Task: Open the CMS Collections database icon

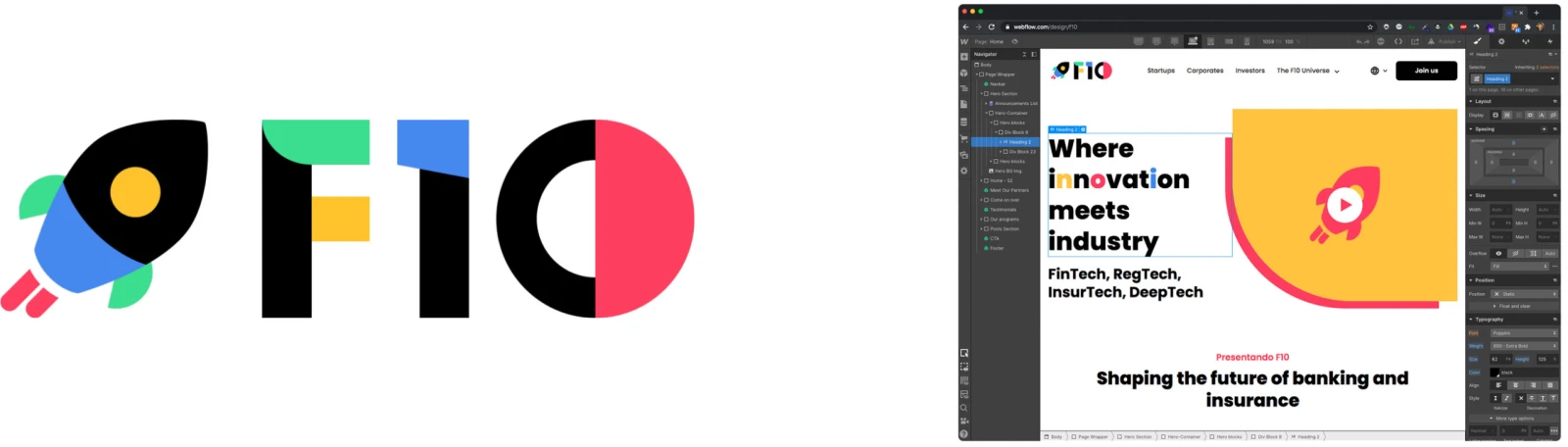Action: pos(964,122)
